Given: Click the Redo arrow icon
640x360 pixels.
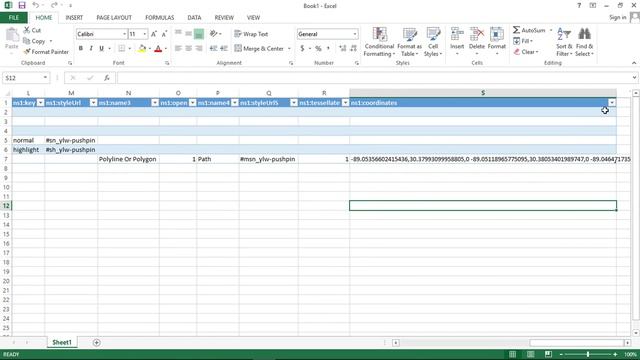Looking at the screenshot, I should (54, 5).
